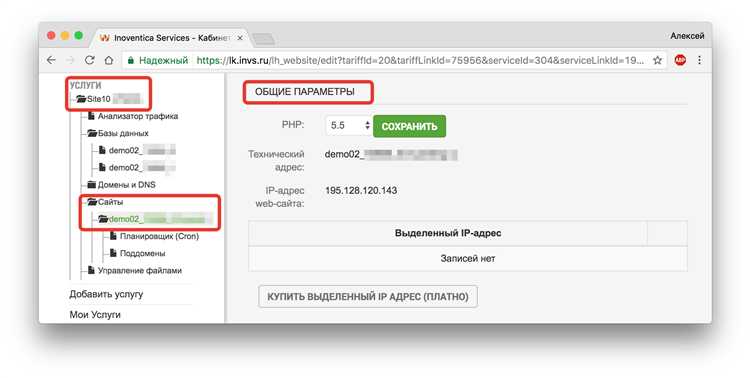Viewport: 750px width, 378px height.
Task: Open Анализатор трафика in the tree
Action: coord(138,116)
